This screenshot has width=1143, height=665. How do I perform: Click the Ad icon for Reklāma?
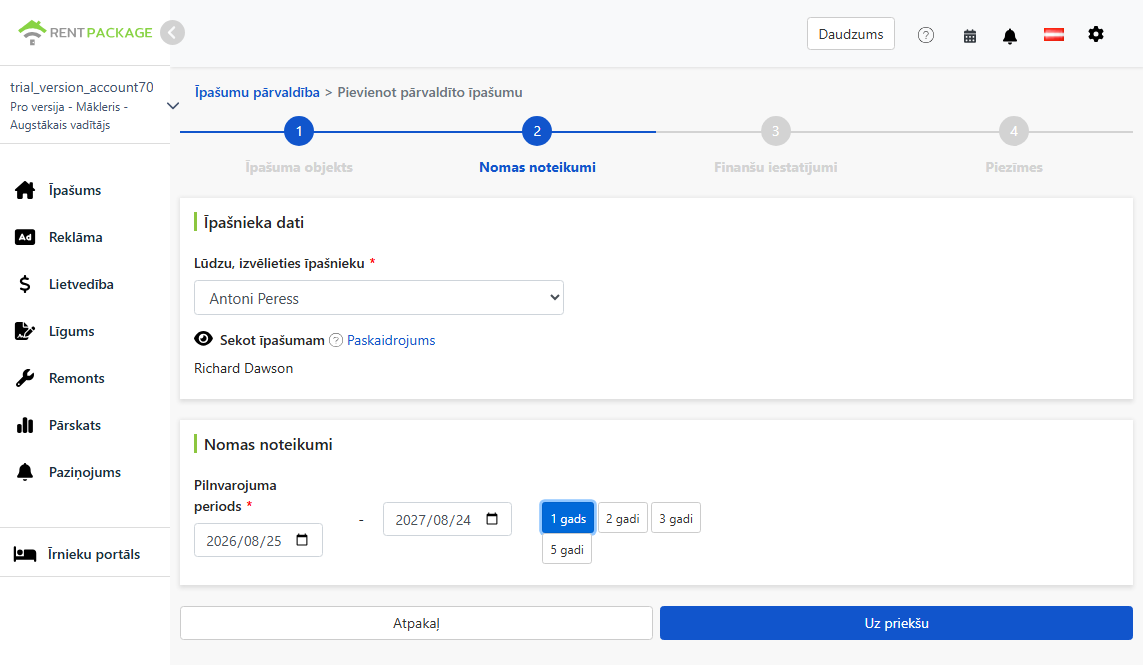(x=25, y=237)
